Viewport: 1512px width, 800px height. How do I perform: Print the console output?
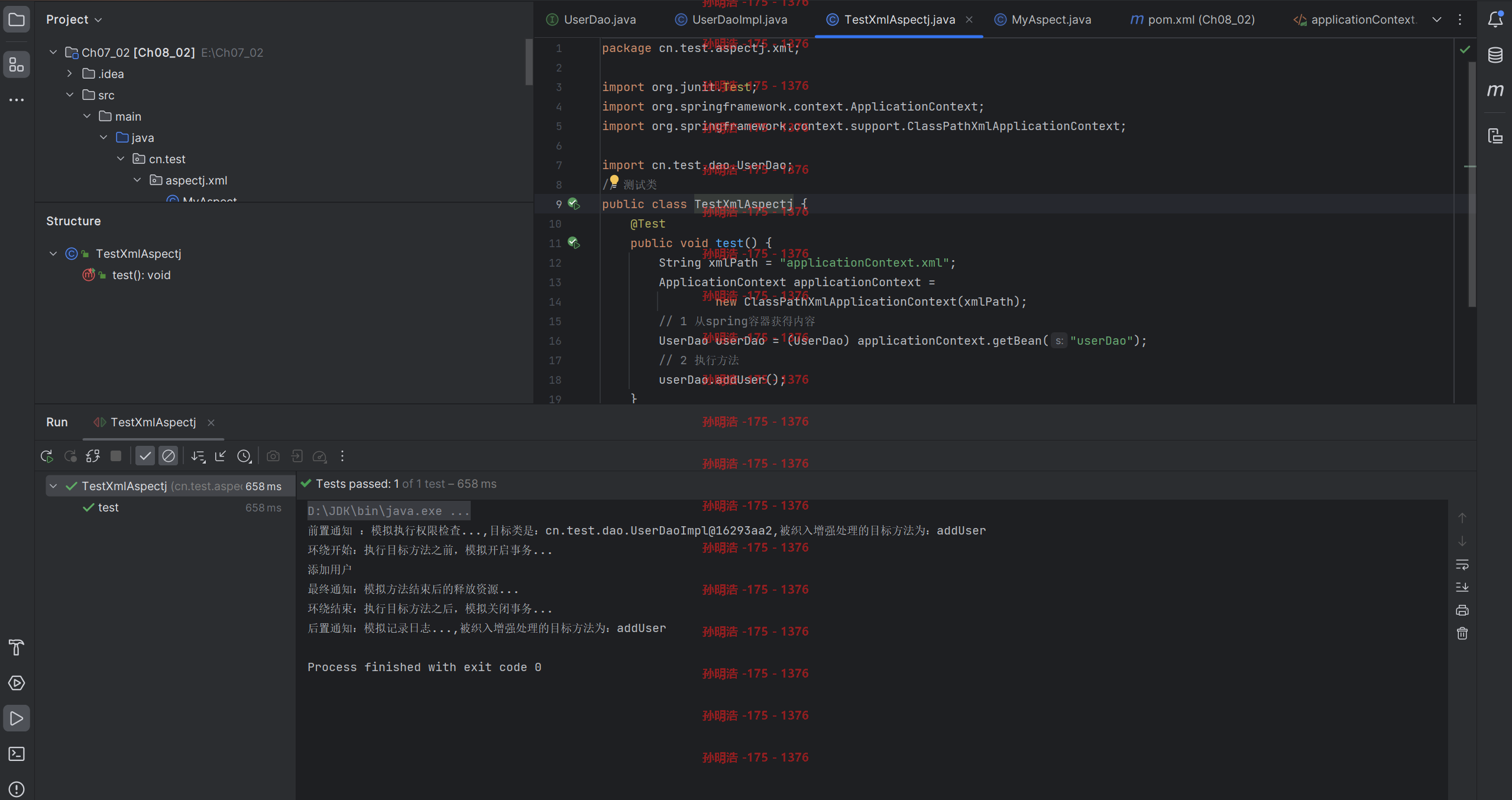tap(1462, 610)
